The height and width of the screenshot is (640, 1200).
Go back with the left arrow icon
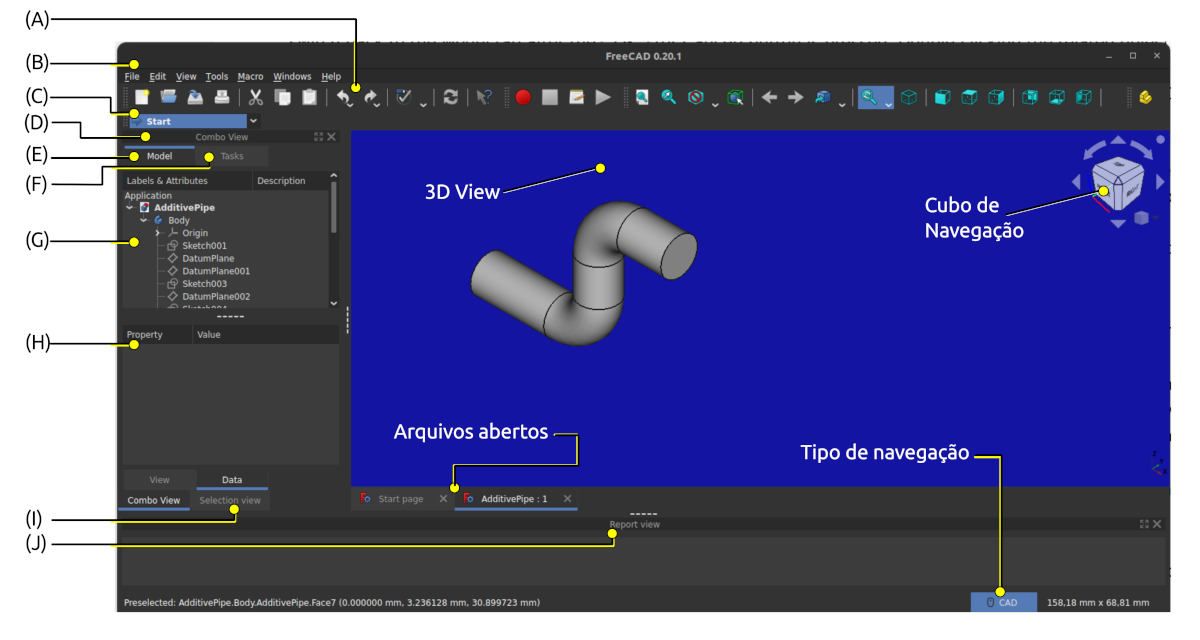(769, 97)
